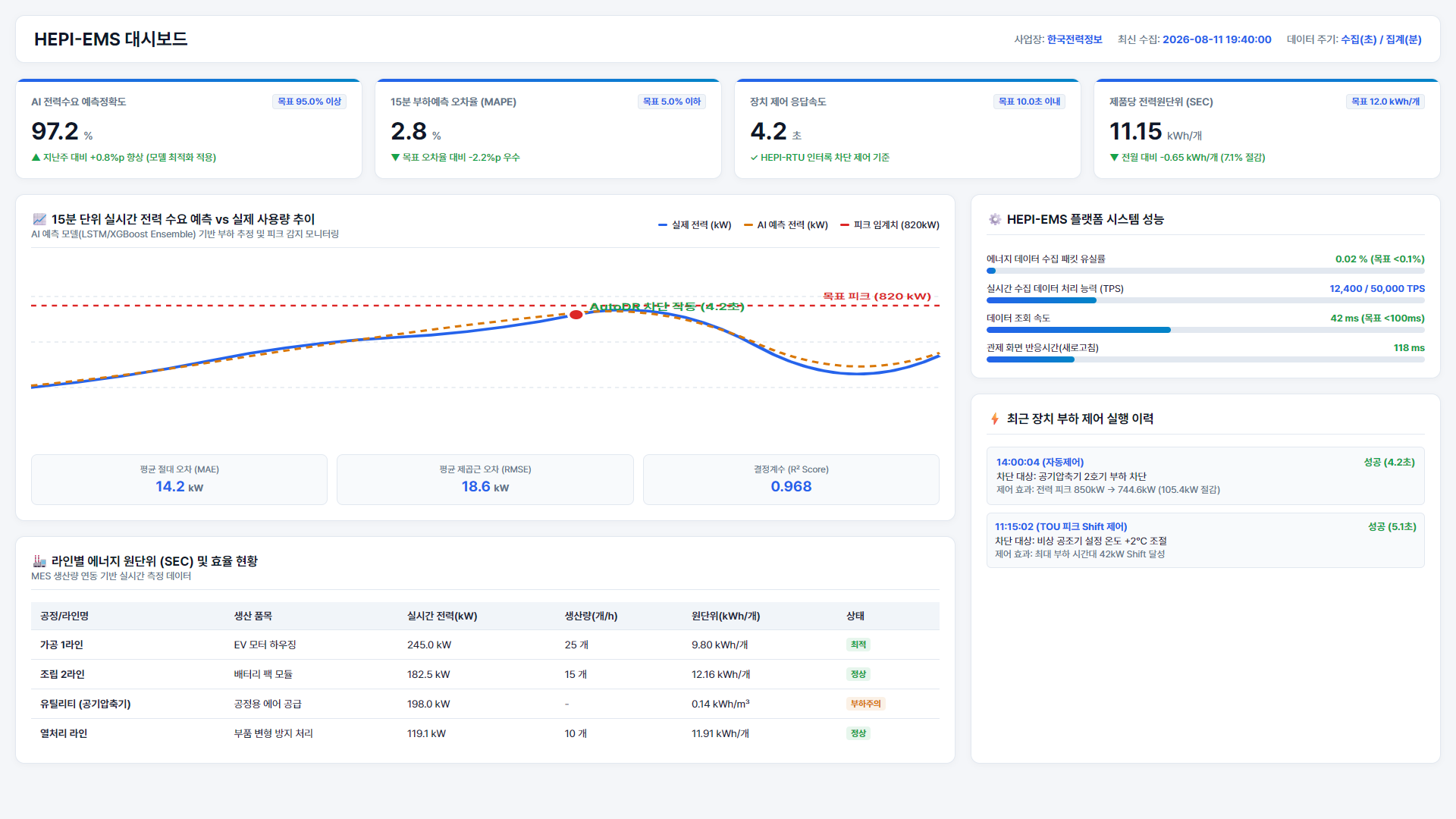Image resolution: width=1456 pixels, height=819 pixels.
Task: Click the 목표 95.0% 이상 badge
Action: point(309,102)
